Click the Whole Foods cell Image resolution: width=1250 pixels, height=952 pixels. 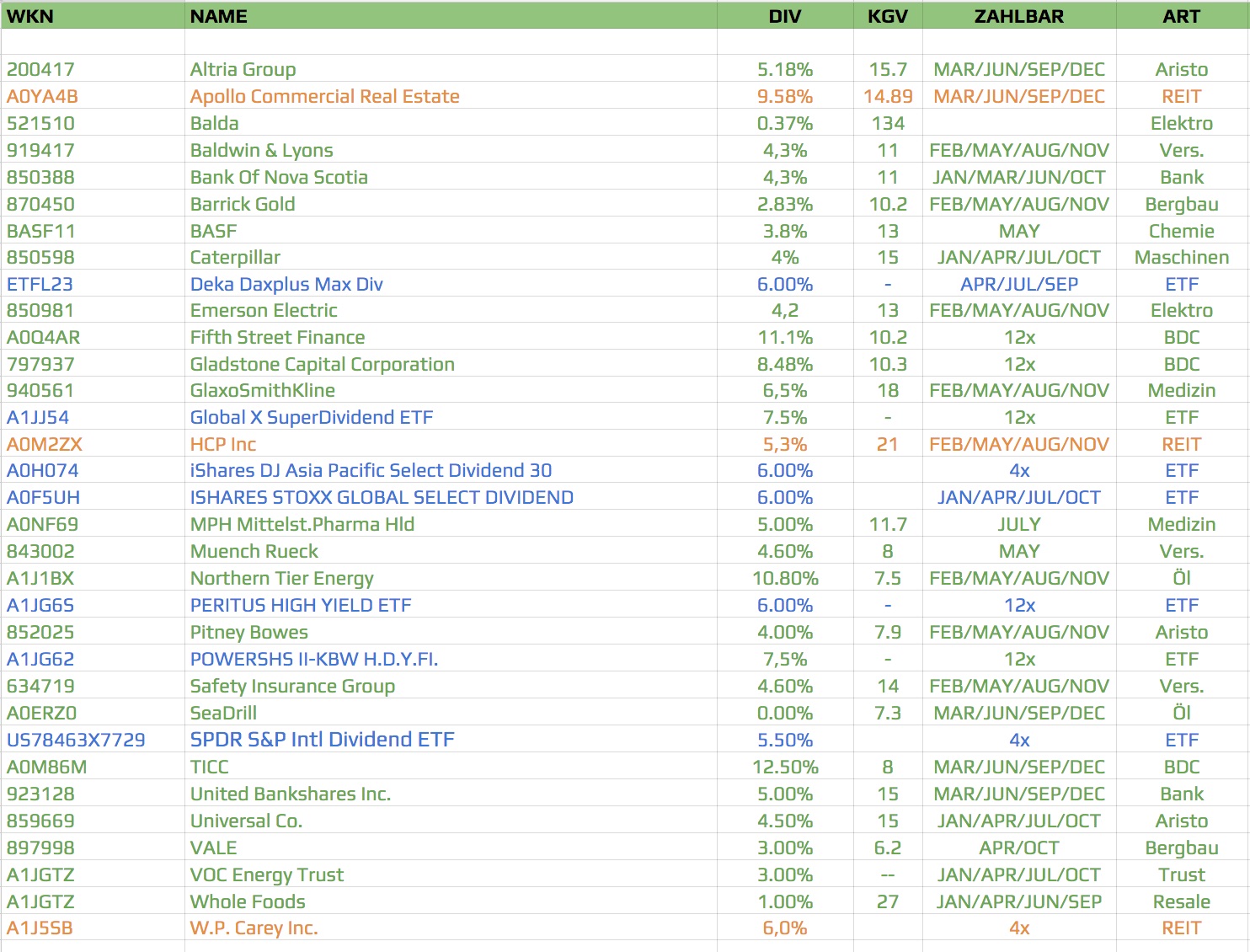[451, 901]
